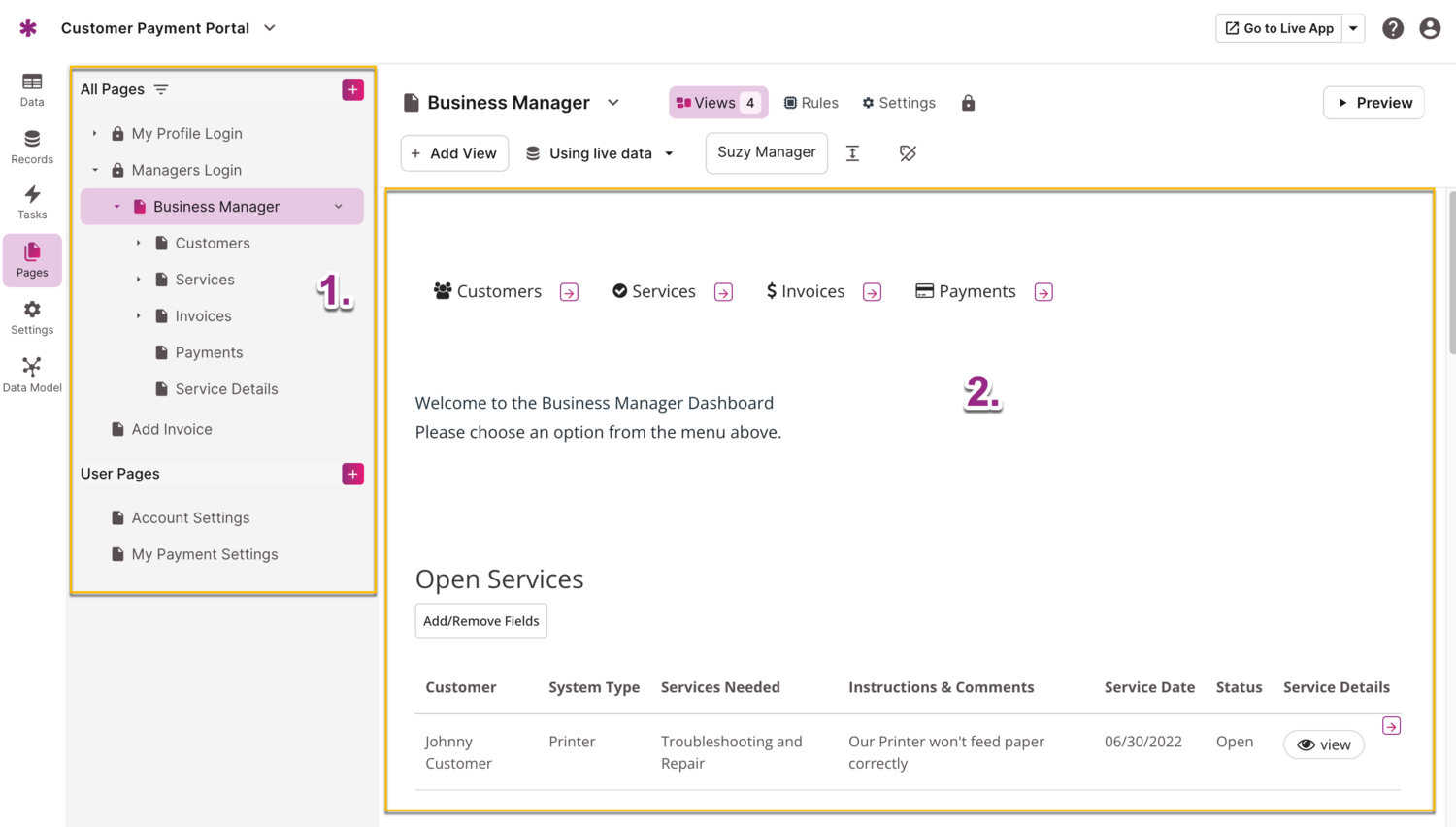1456x827 pixels.
Task: Open the Using live data dropdown
Action: point(599,152)
